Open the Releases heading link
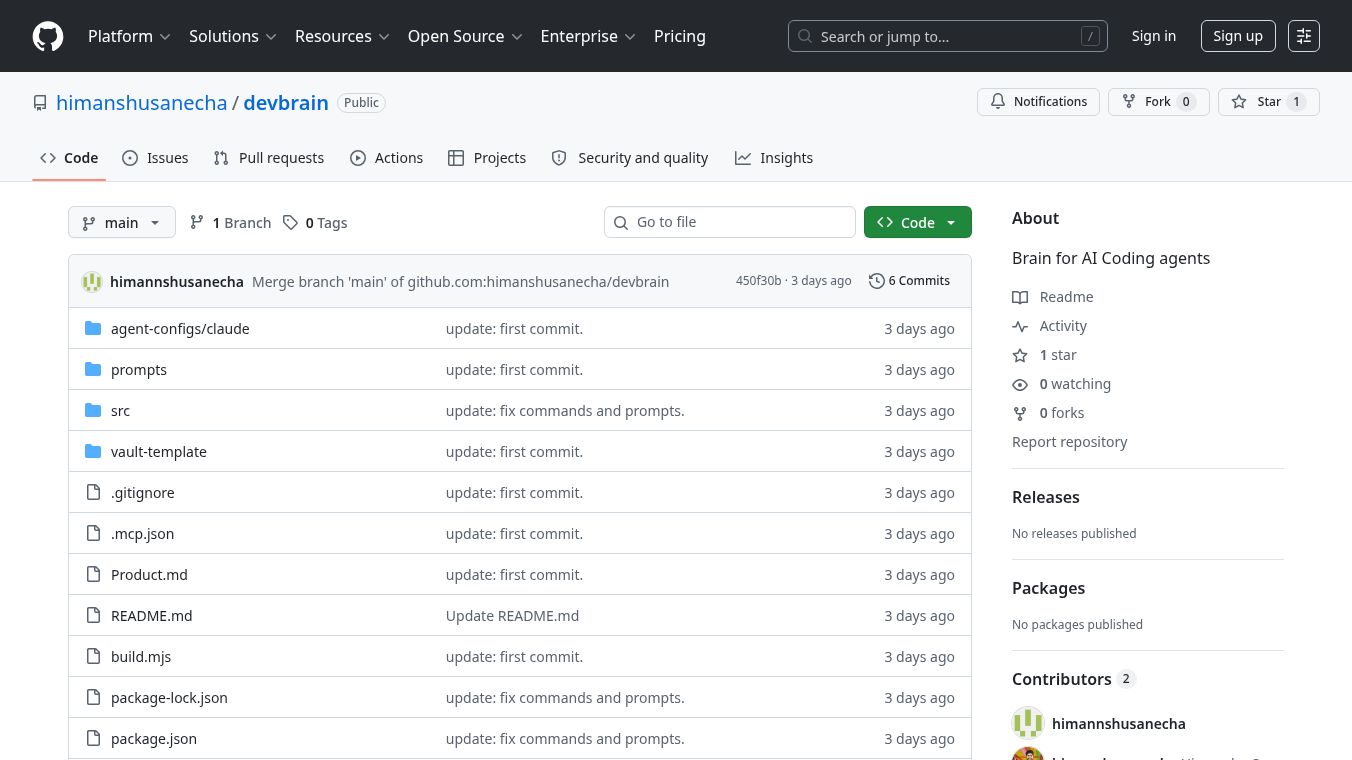The height and width of the screenshot is (760, 1352). coord(1046,497)
